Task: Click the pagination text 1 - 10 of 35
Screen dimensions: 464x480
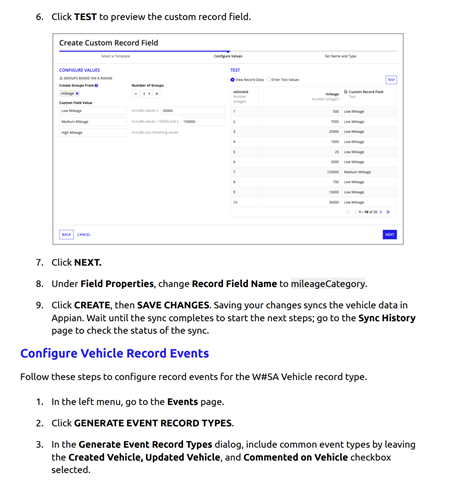Action: coord(368,212)
